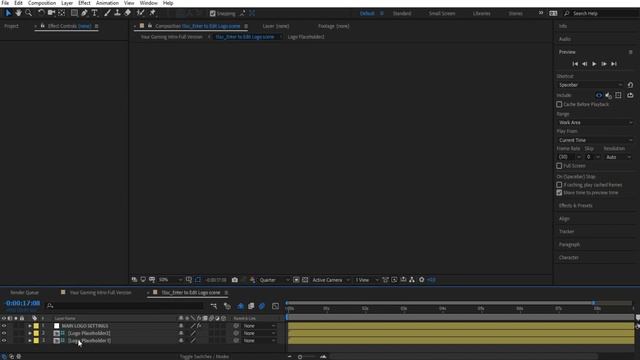The width and height of the screenshot is (640, 360).
Task: Open the viewer Quarter resolution dropdown
Action: click(274, 280)
